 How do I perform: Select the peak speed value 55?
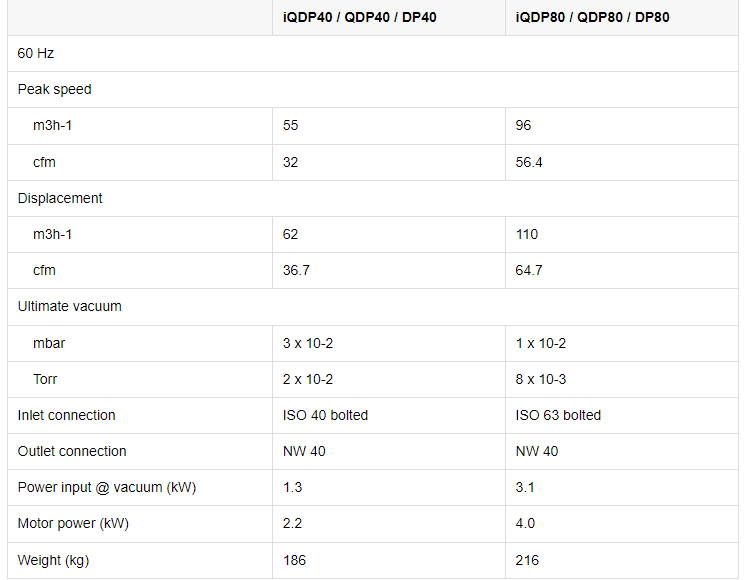pos(290,125)
